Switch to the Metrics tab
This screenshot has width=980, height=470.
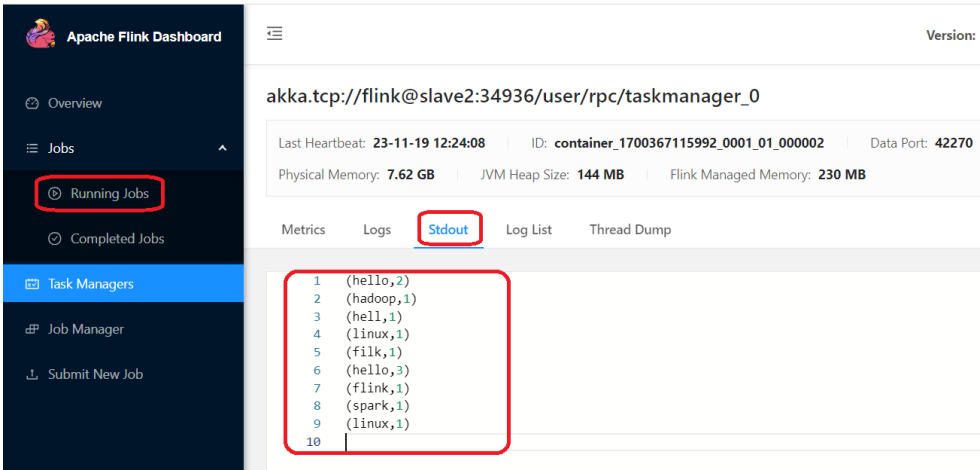point(303,229)
